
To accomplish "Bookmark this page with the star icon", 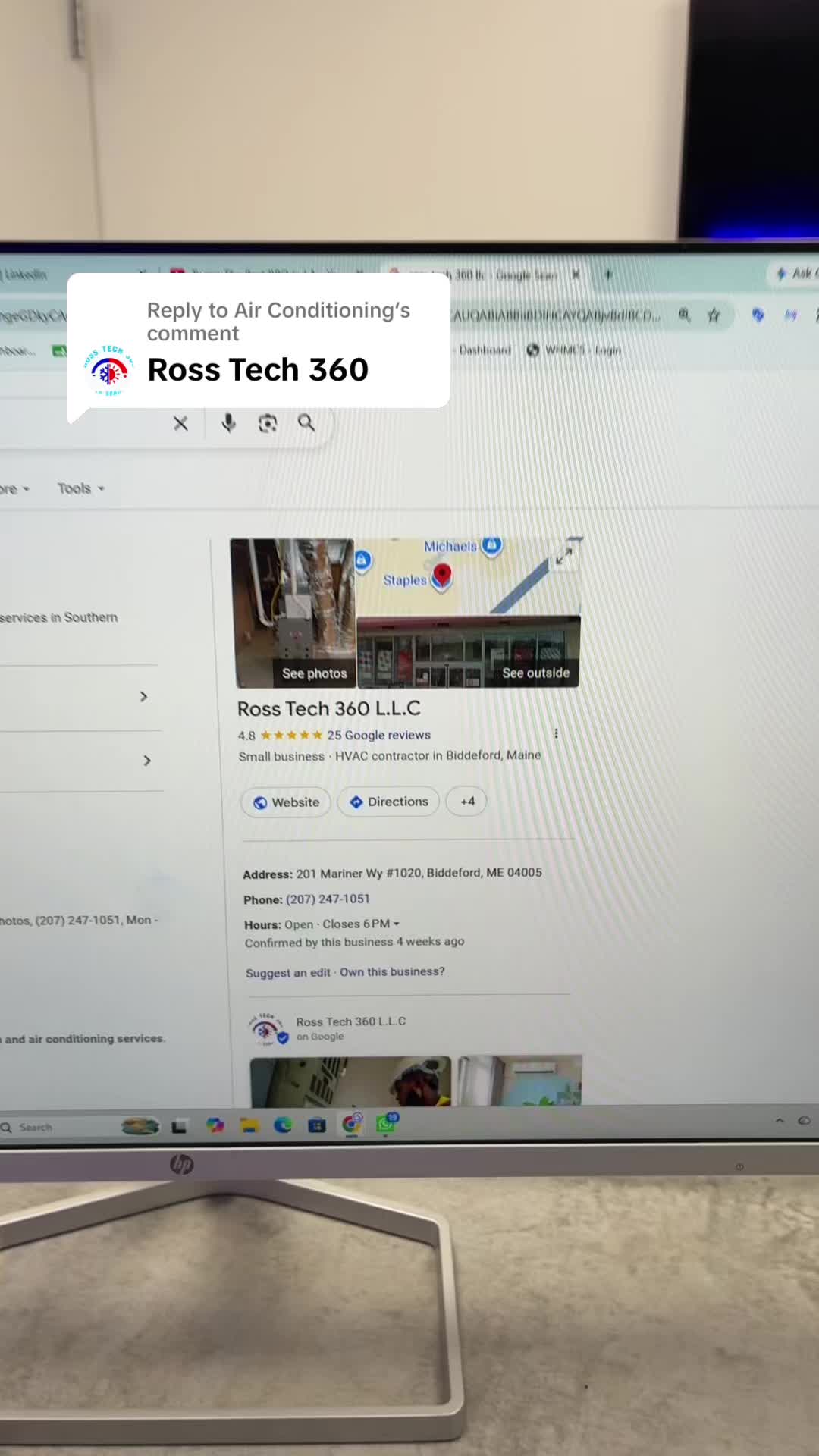I will click(714, 315).
